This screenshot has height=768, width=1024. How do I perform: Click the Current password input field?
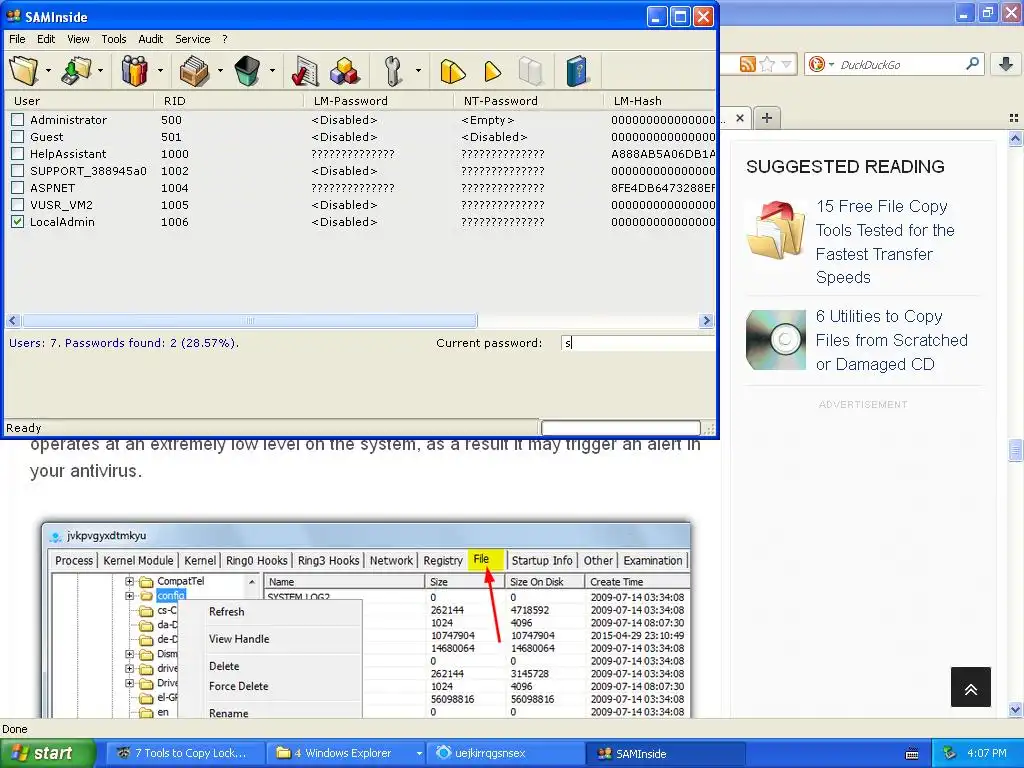click(x=637, y=343)
